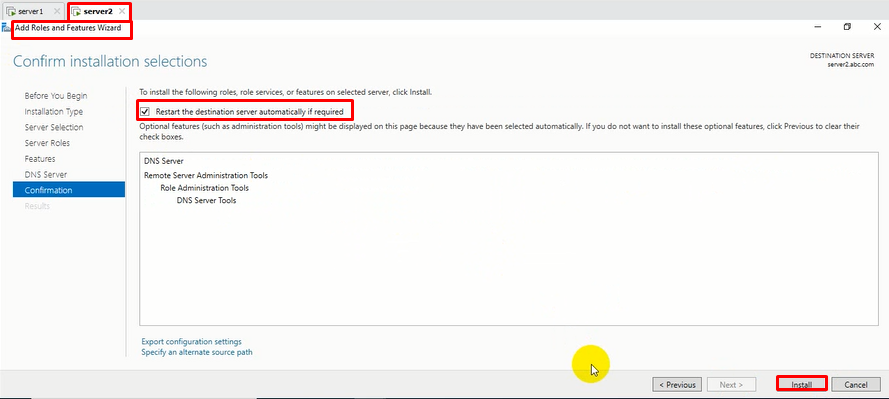Image resolution: width=889 pixels, height=399 pixels.
Task: Jump to the Server Roles step
Action: pos(47,143)
